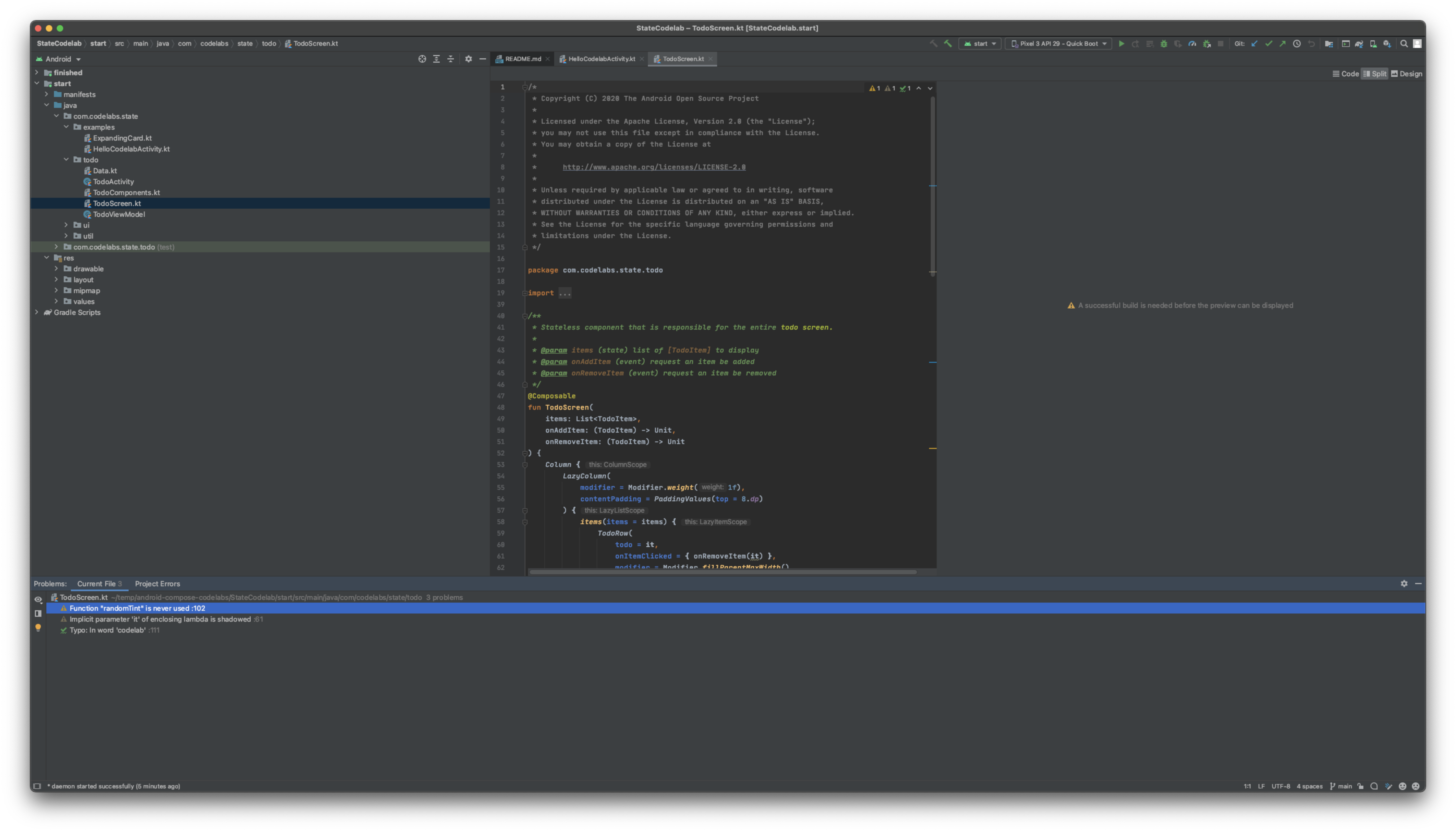1456x832 pixels.
Task: Click the editor horizontal scrollbar
Action: [x=722, y=572]
